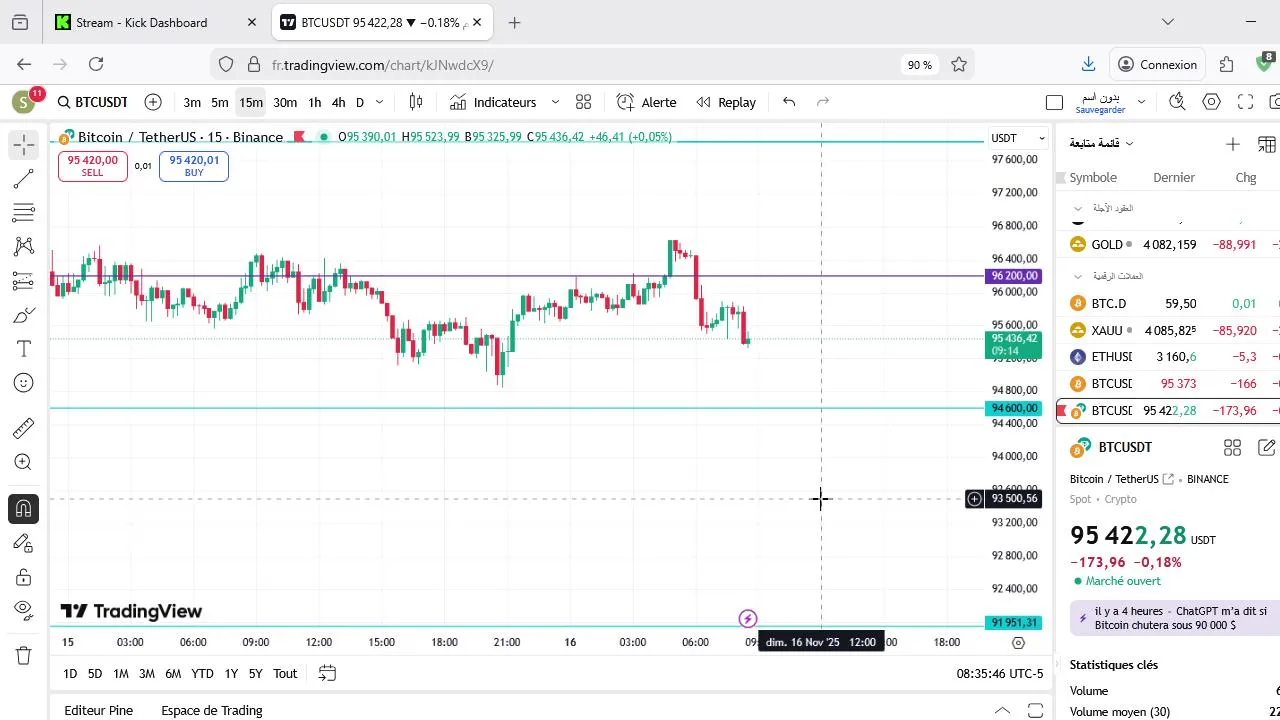Switch to 1h timeframe
This screenshot has width=1280, height=720.
(x=315, y=102)
